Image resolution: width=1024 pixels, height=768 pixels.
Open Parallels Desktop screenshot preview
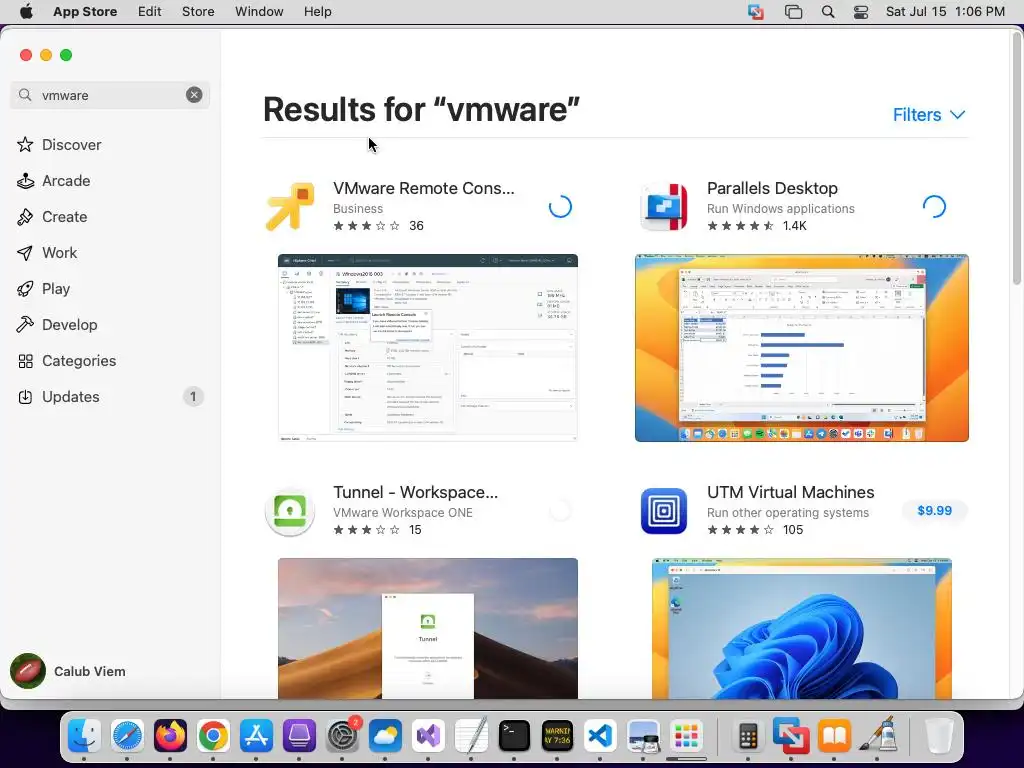(801, 348)
